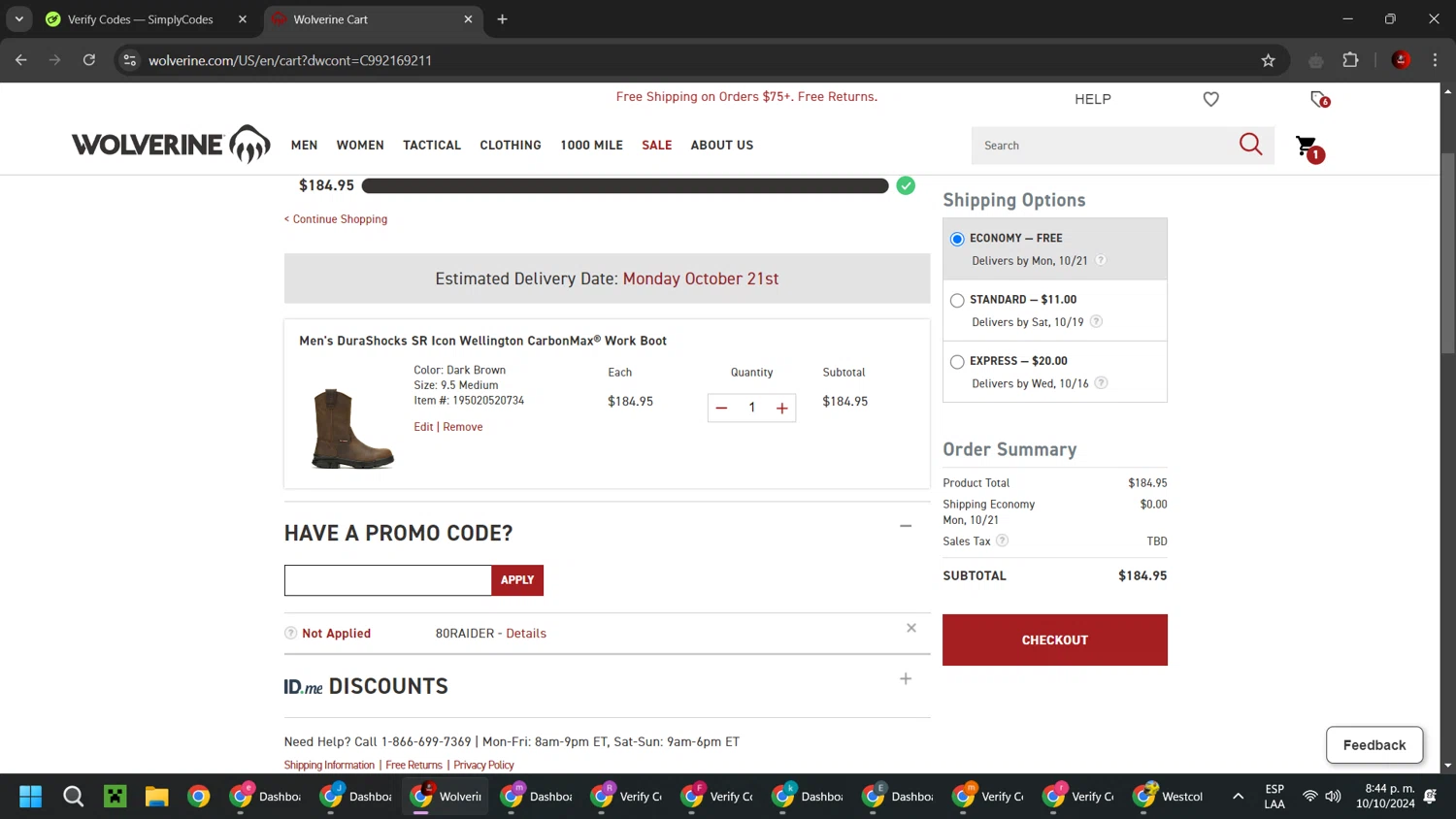The width and height of the screenshot is (1456, 819).
Task: Click the Express delivery help icon
Action: click(1101, 382)
